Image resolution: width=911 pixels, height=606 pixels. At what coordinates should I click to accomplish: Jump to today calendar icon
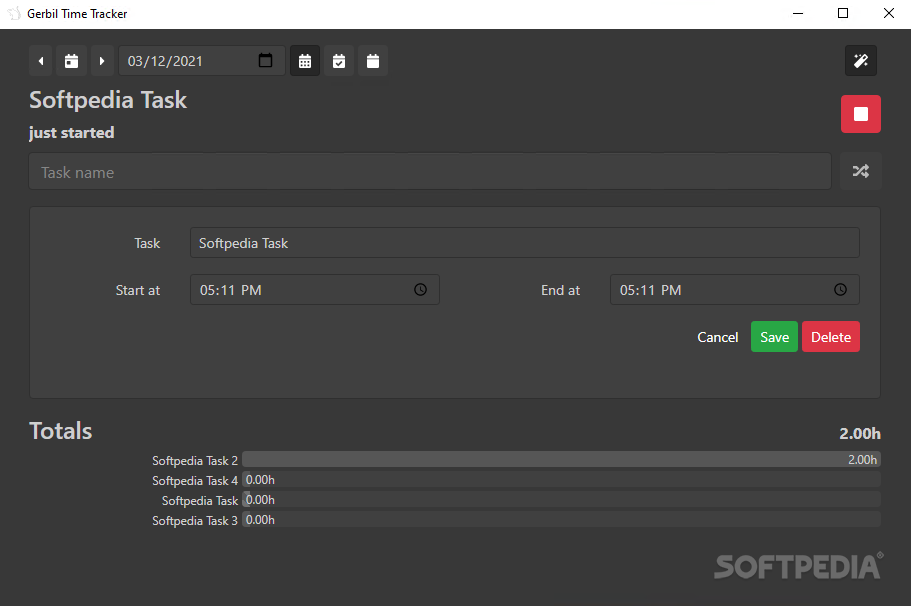coord(71,60)
